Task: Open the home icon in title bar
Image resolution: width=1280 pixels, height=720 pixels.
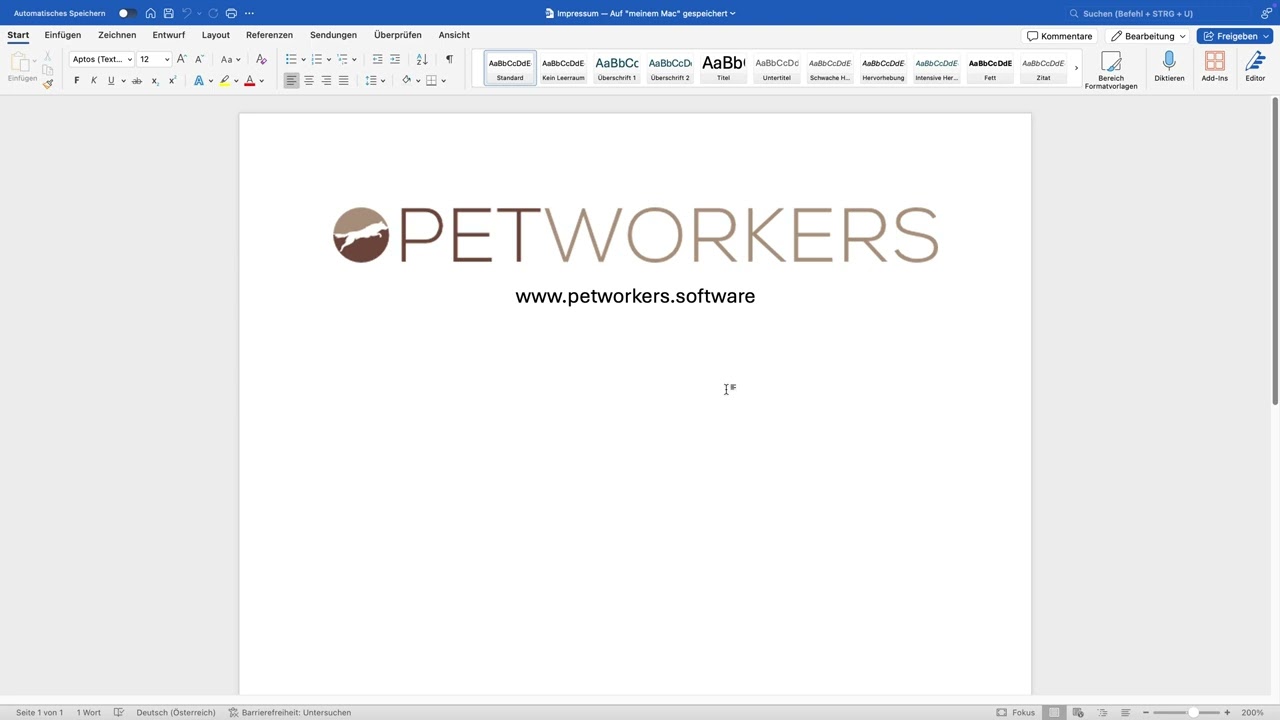Action: pyautogui.click(x=151, y=13)
